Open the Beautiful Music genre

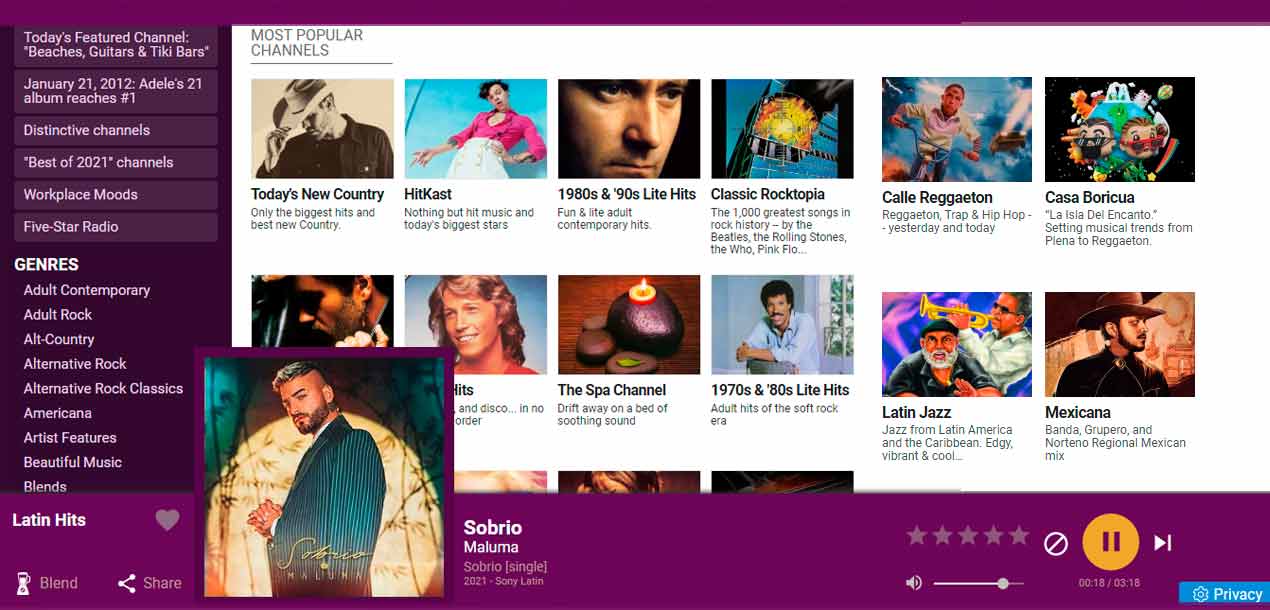coord(73,462)
